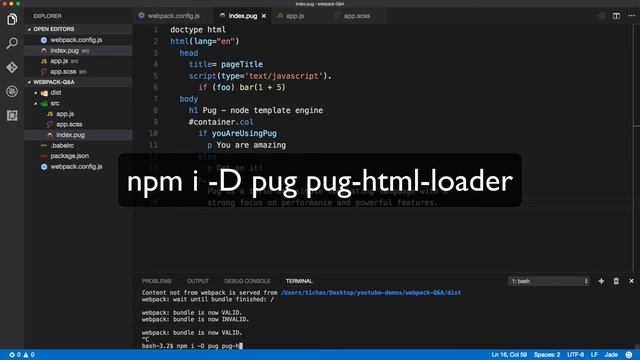Close the terminal panel

[x=631, y=281]
